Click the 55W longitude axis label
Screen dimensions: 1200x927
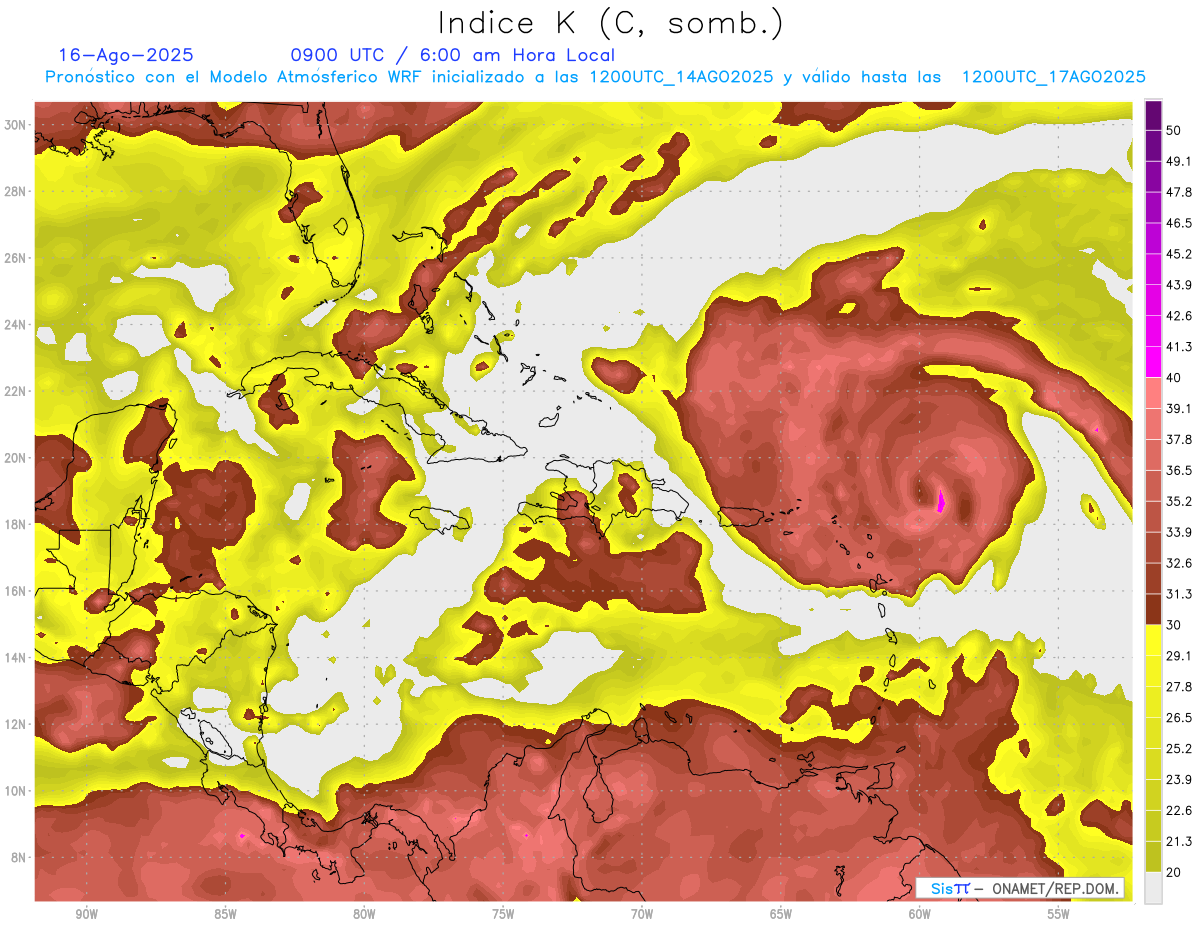1059,915
